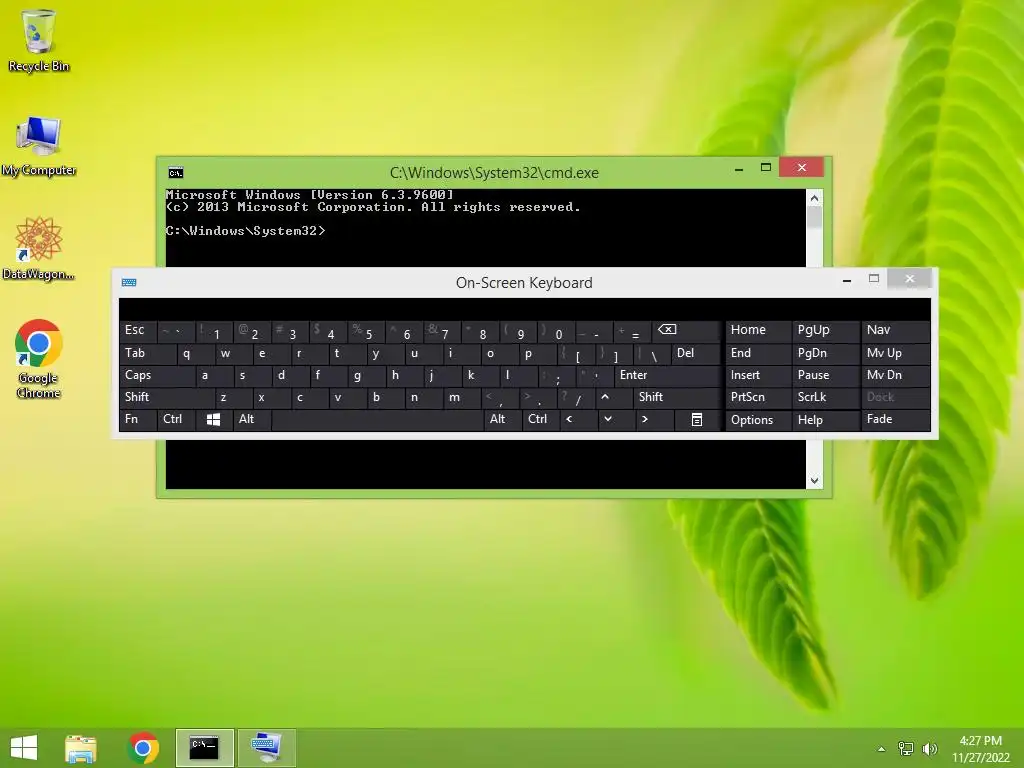Tap the Enter key
This screenshot has height=768, width=1024.
pyautogui.click(x=667, y=376)
